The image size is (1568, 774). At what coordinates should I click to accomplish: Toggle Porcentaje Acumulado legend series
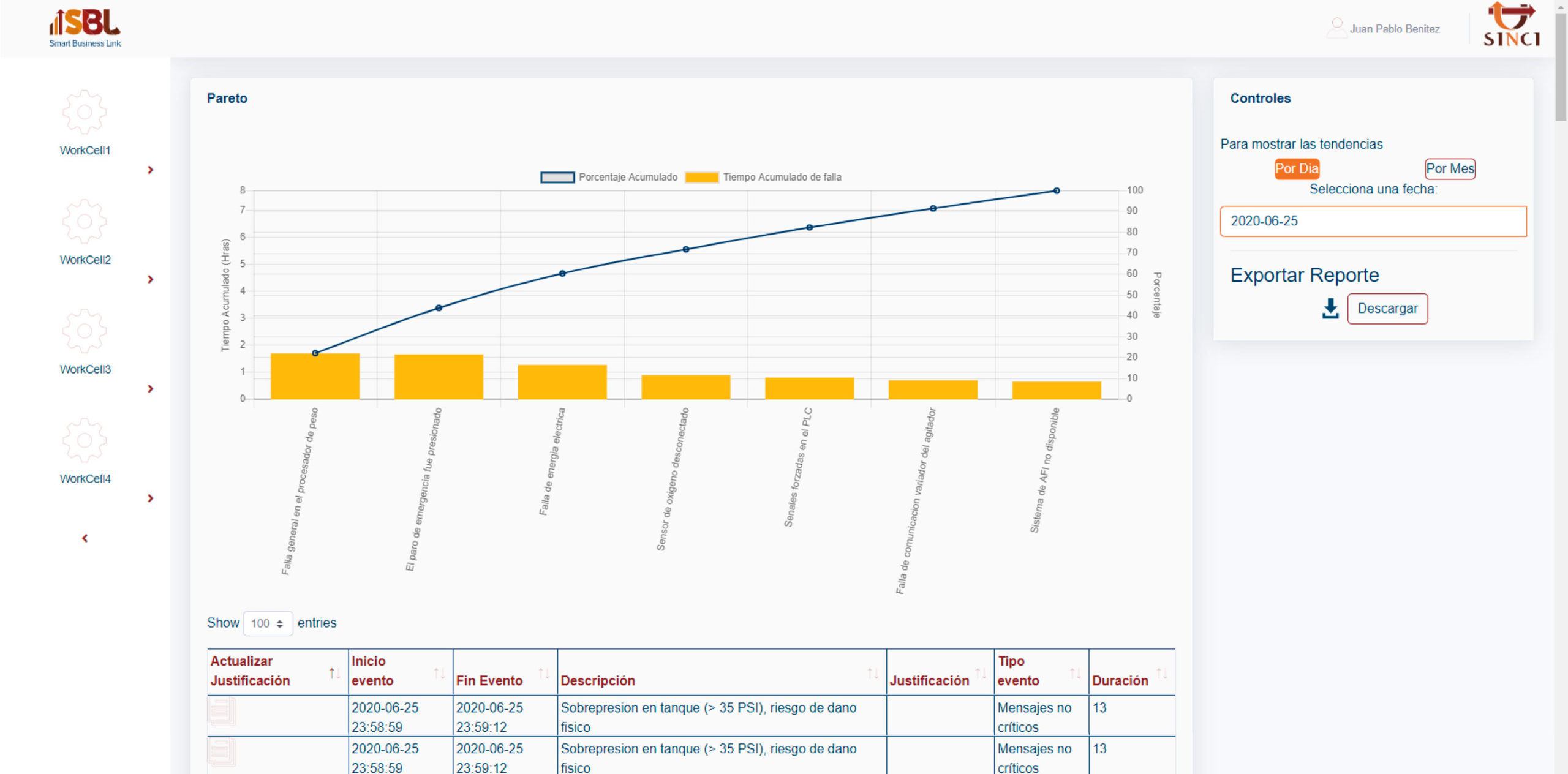(609, 177)
